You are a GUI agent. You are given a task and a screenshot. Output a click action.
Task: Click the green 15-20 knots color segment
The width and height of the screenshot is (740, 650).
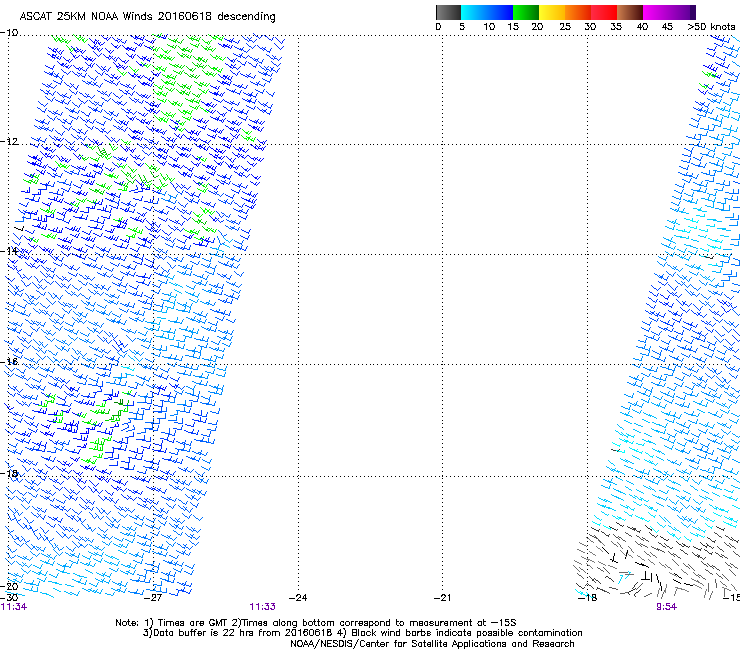[526, 12]
